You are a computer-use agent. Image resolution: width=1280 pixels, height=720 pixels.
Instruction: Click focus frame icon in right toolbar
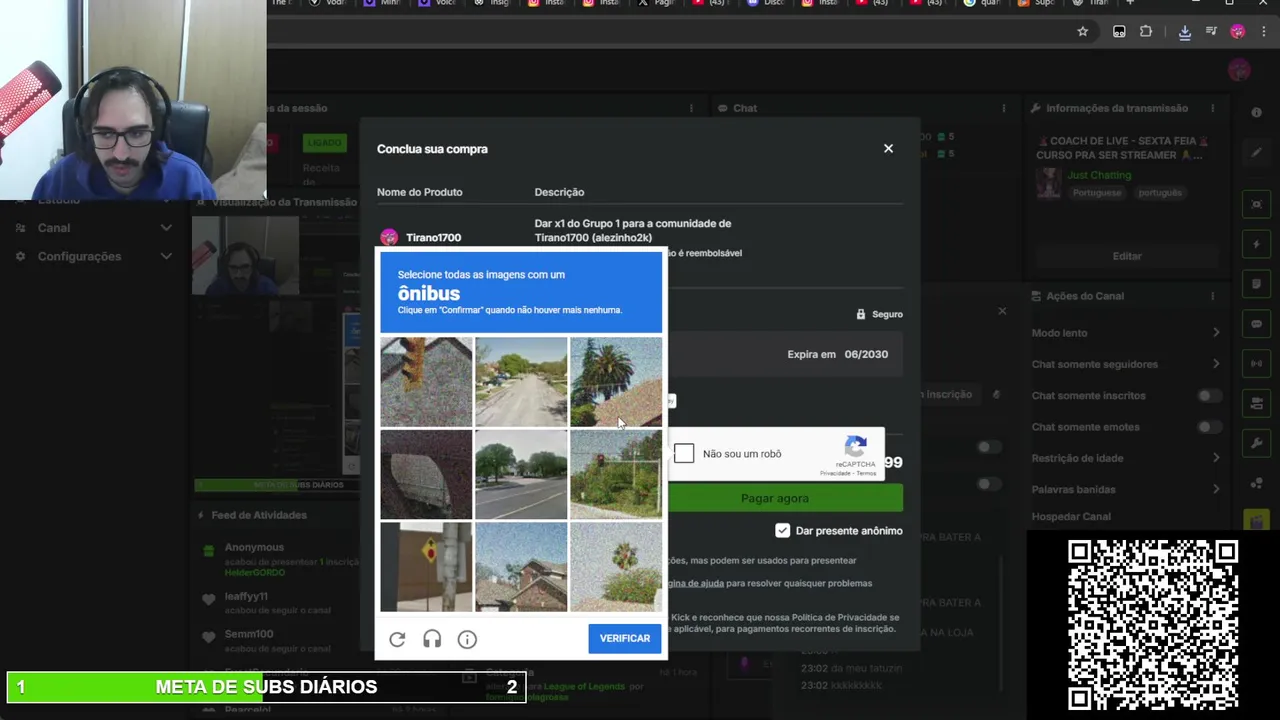(1257, 204)
